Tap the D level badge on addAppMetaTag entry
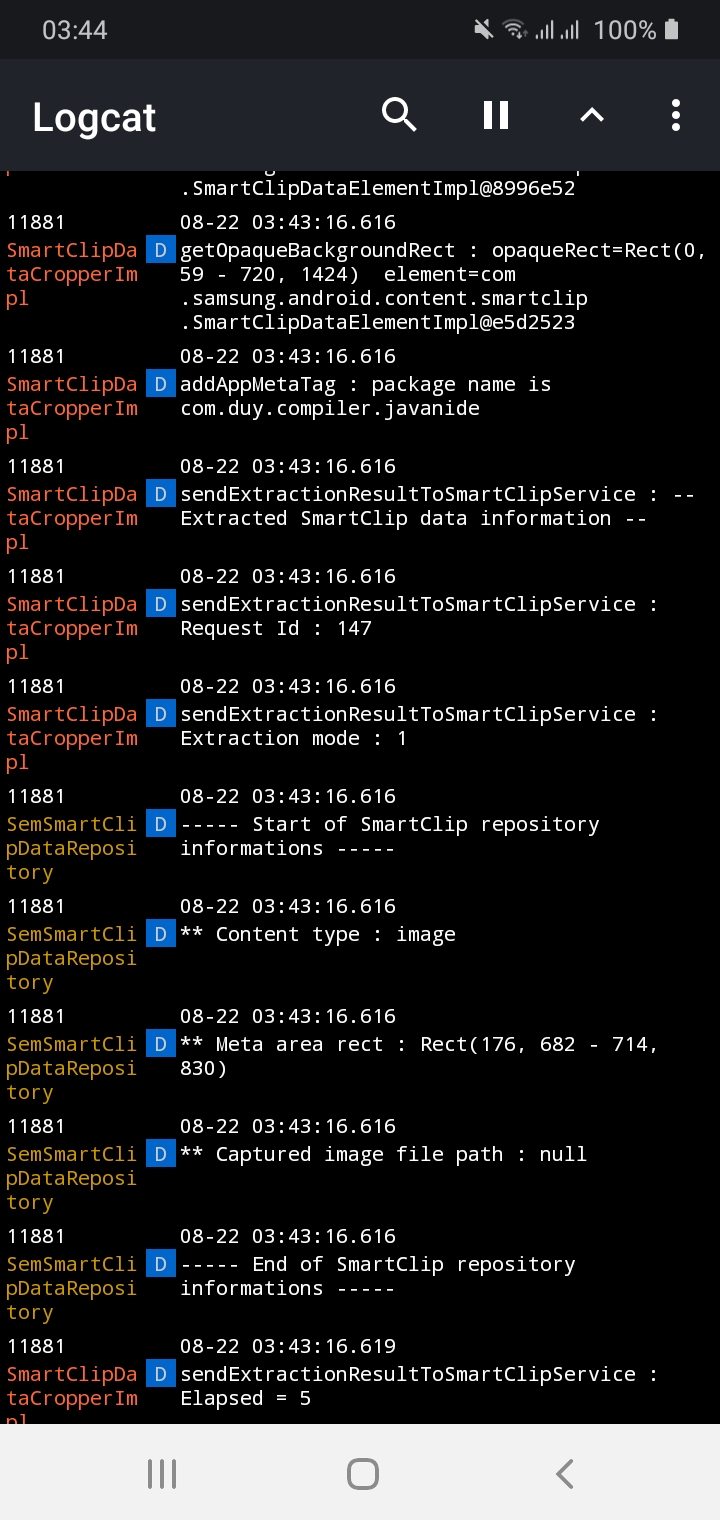 click(x=160, y=384)
